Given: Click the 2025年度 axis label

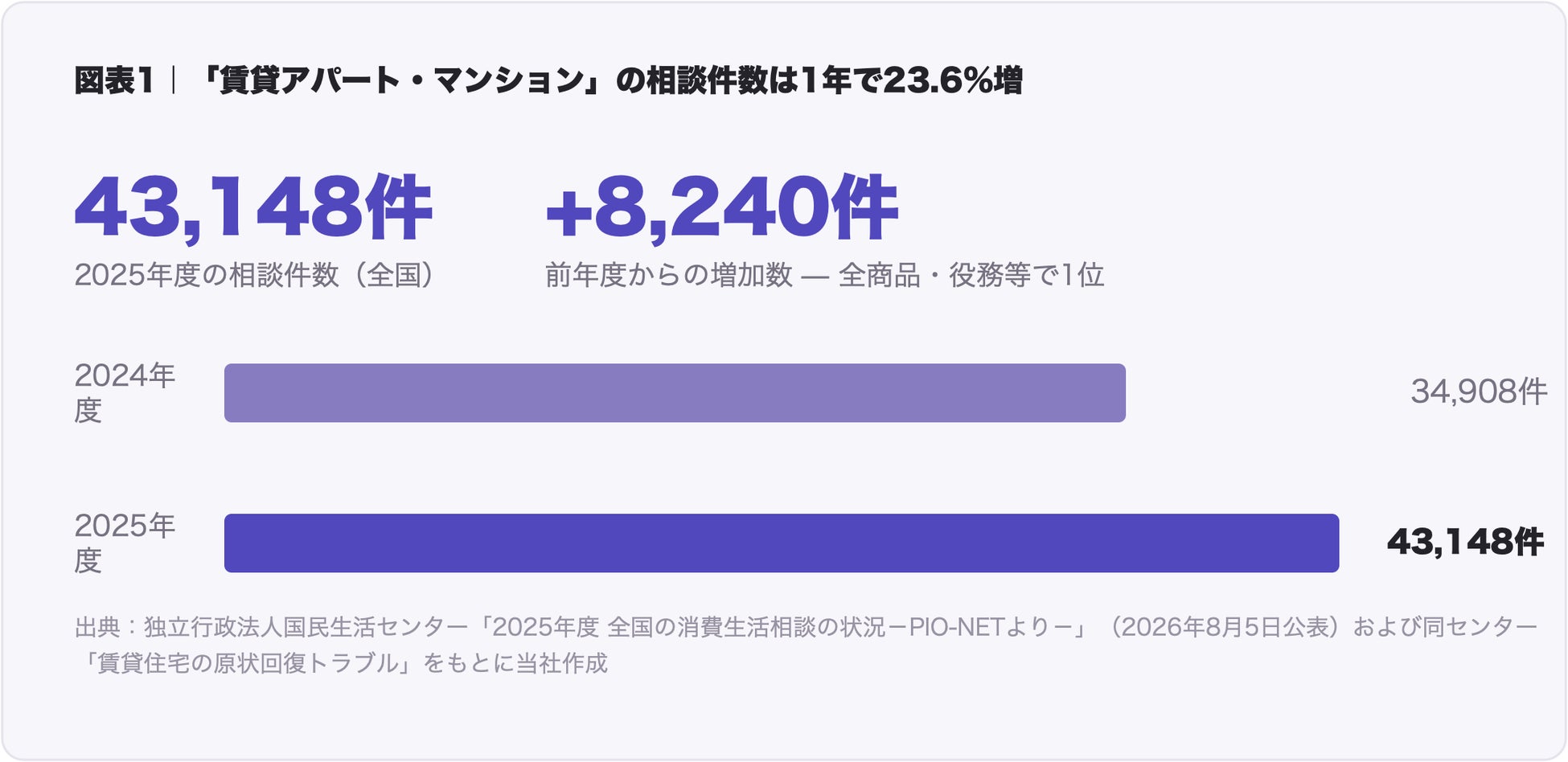Looking at the screenshot, I should [125, 543].
